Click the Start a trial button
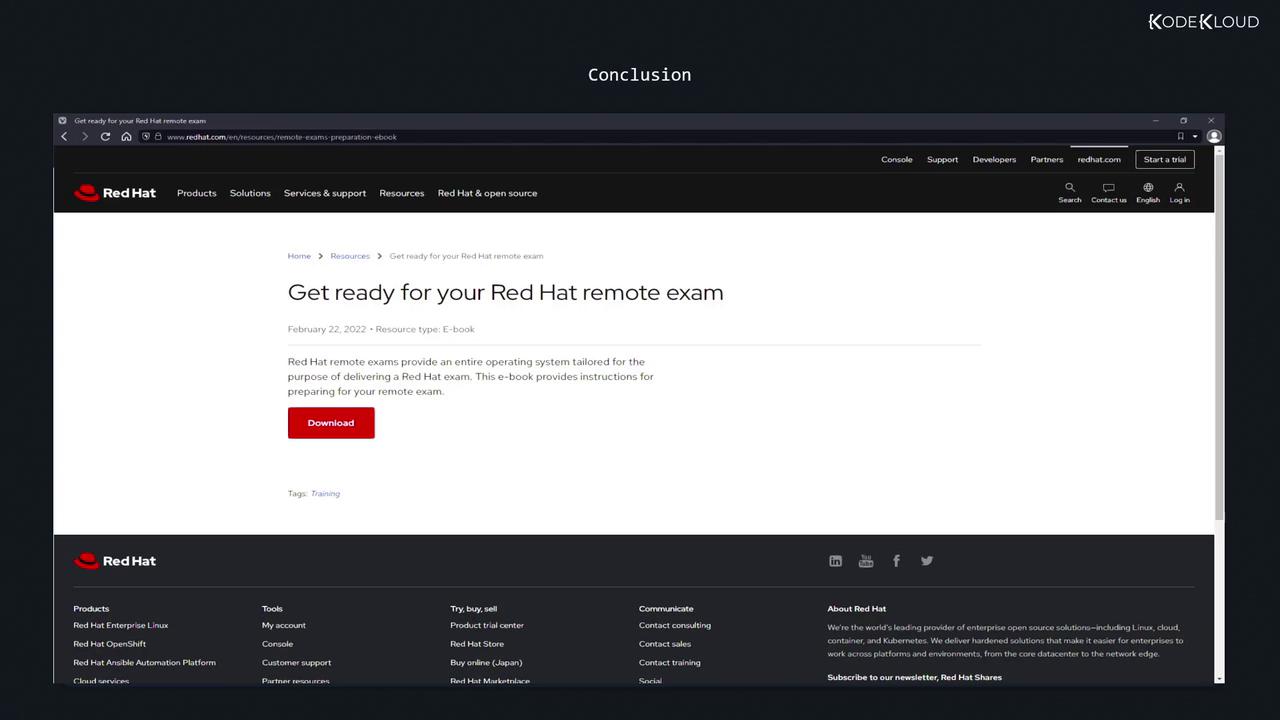Viewport: 1280px width, 720px height. 1165,160
